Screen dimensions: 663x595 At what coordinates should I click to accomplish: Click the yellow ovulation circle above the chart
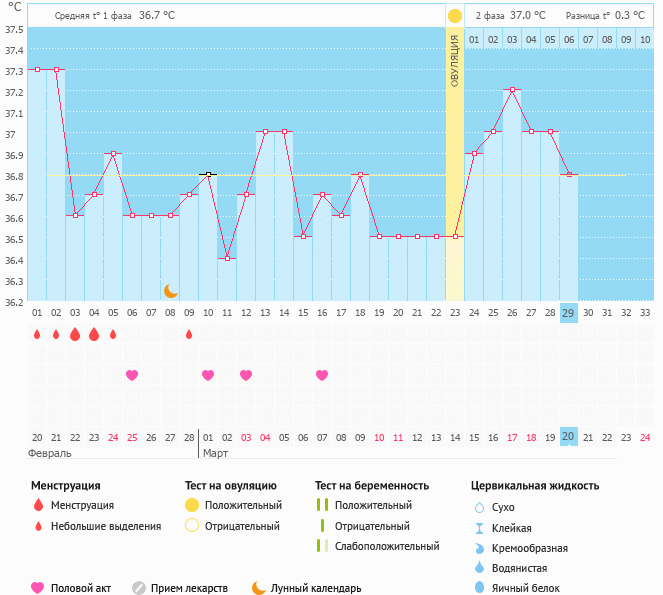pyautogui.click(x=455, y=16)
